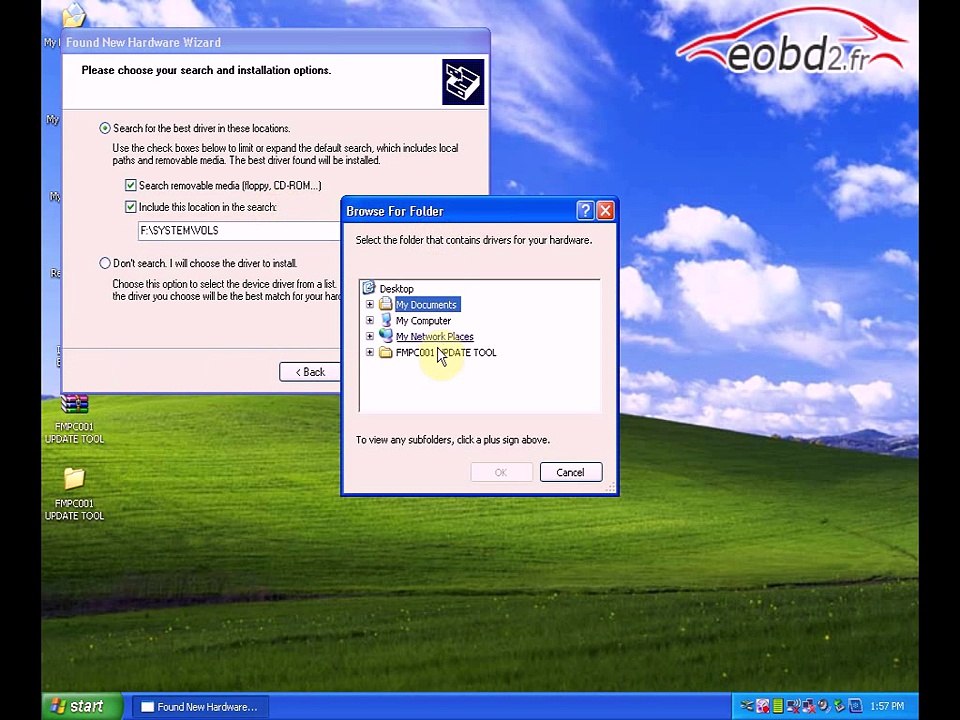Expand the My Network Places tree node
This screenshot has width=960, height=720.
pos(370,336)
